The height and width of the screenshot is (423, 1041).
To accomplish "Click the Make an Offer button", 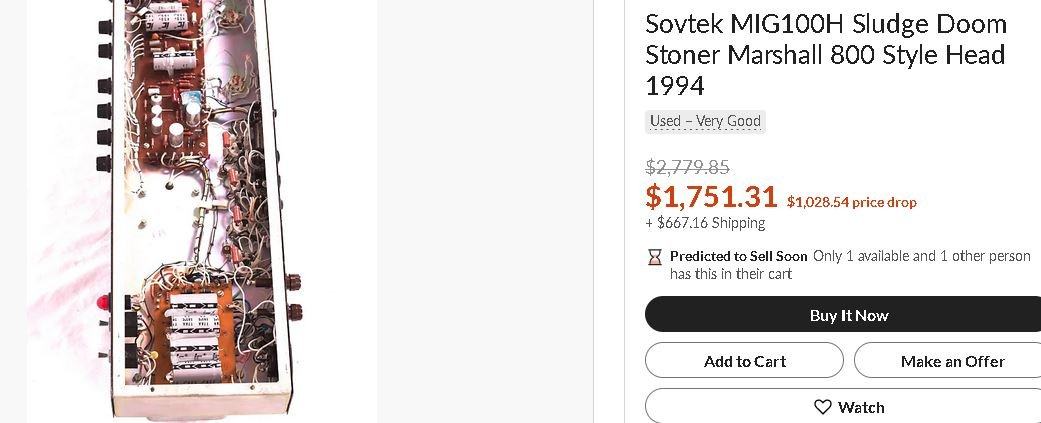I will tap(951, 361).
